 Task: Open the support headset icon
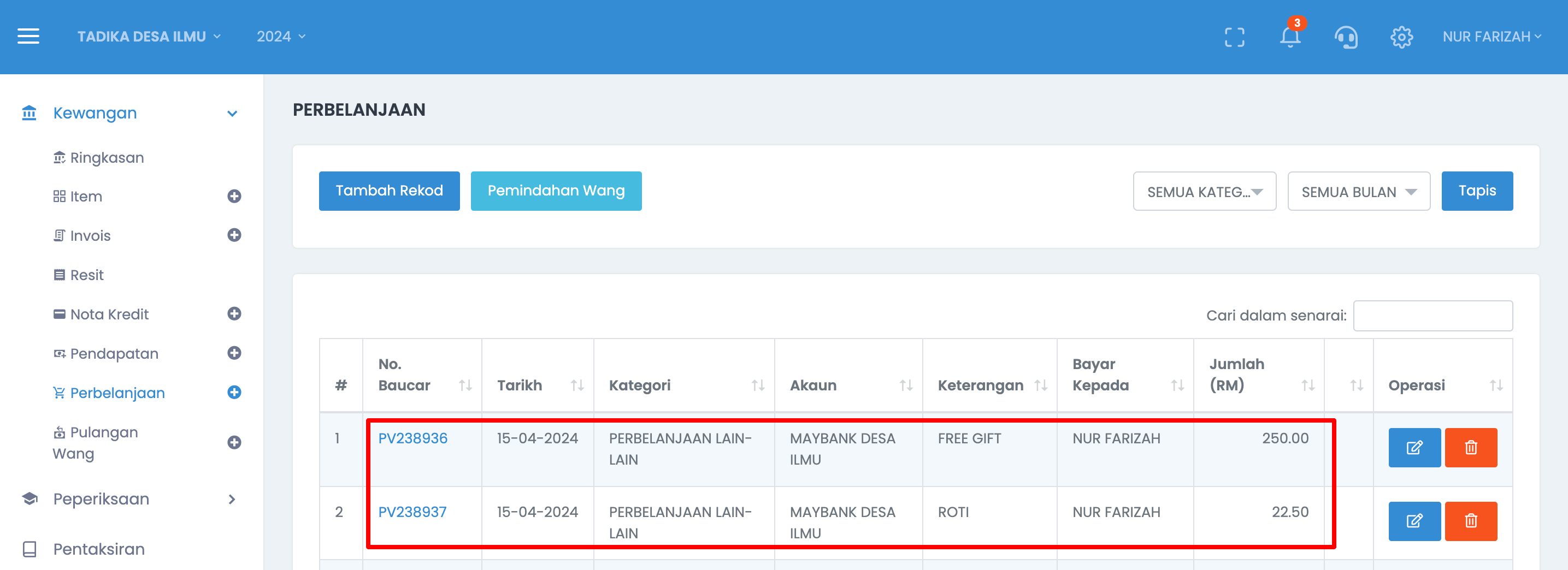[x=1346, y=37]
